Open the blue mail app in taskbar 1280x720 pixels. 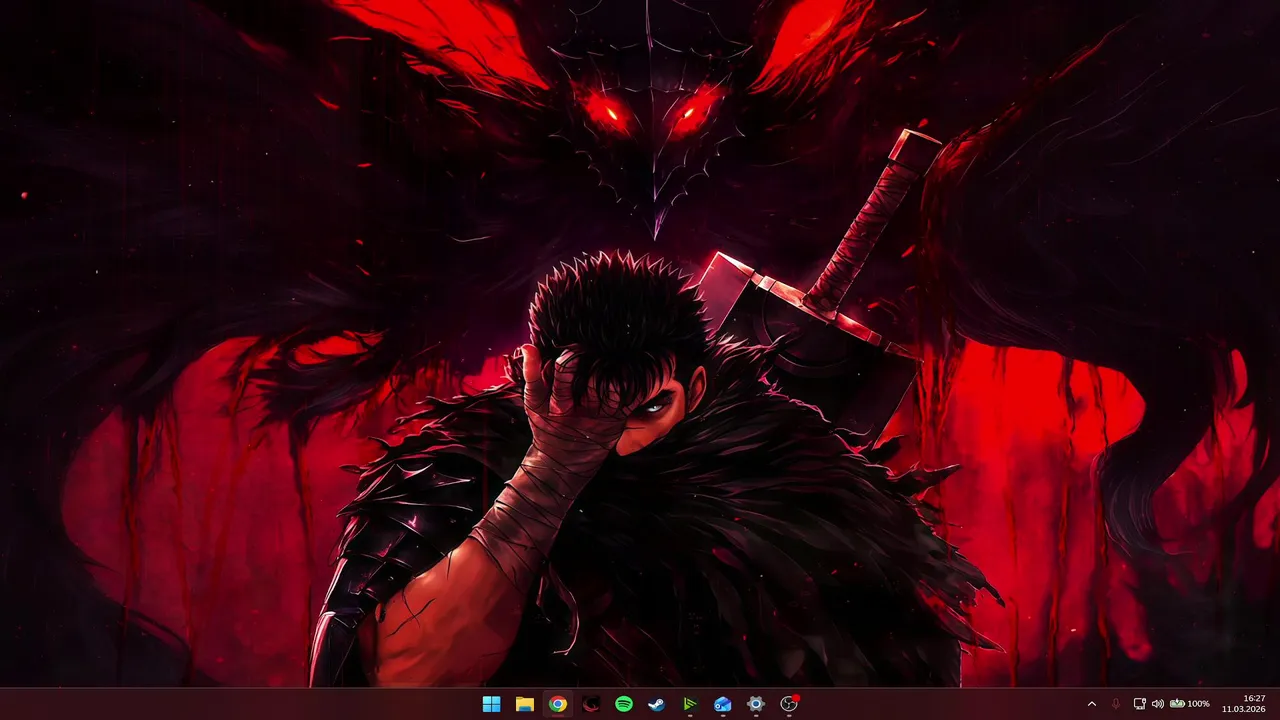coord(722,704)
